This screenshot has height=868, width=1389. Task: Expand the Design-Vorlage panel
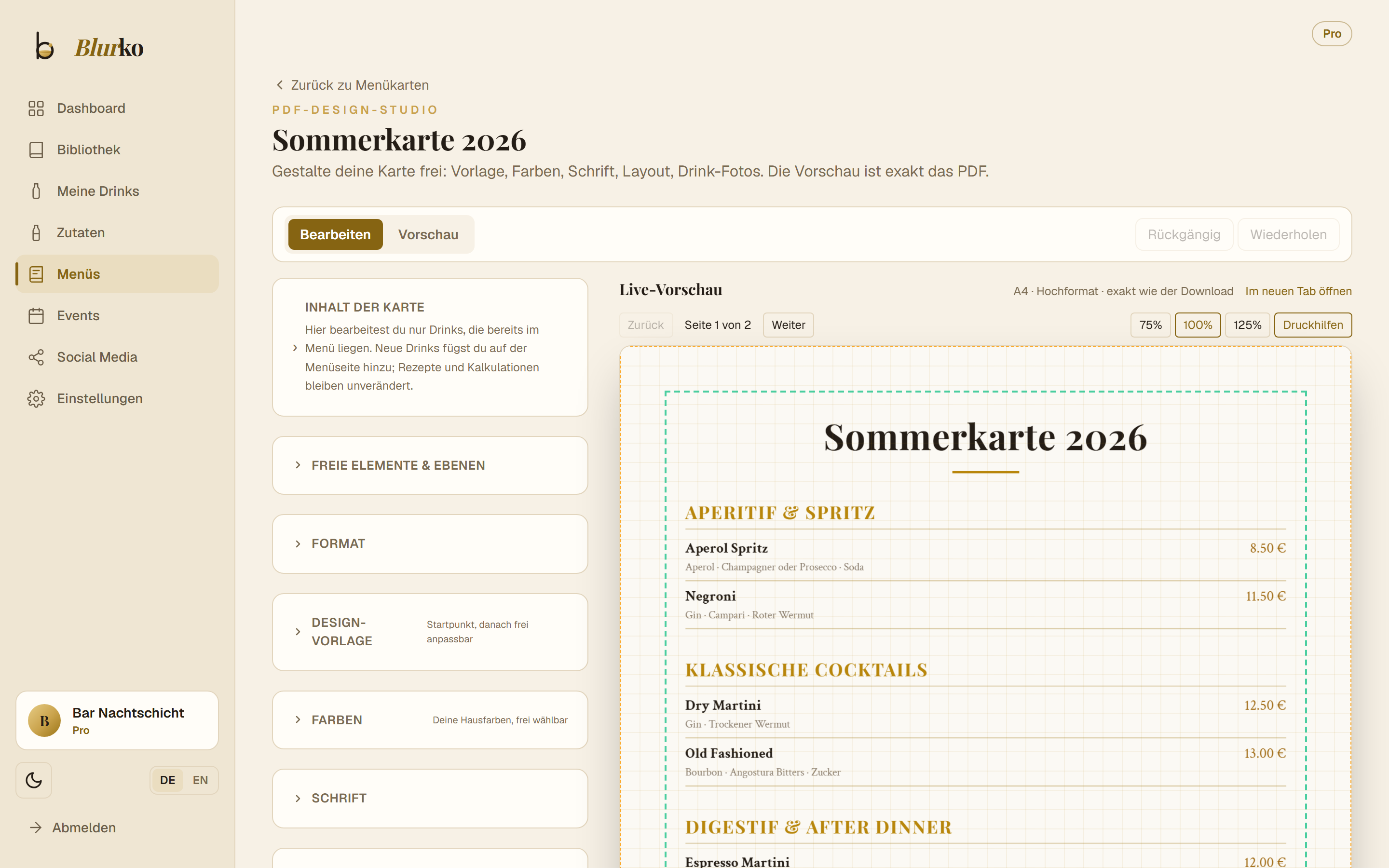430,632
